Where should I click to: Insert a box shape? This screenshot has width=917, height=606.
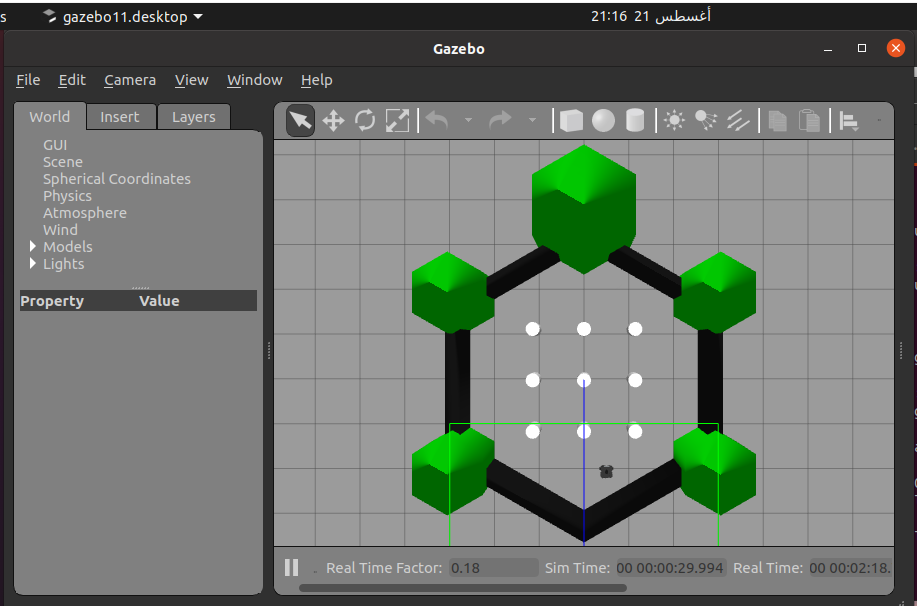tap(571, 120)
